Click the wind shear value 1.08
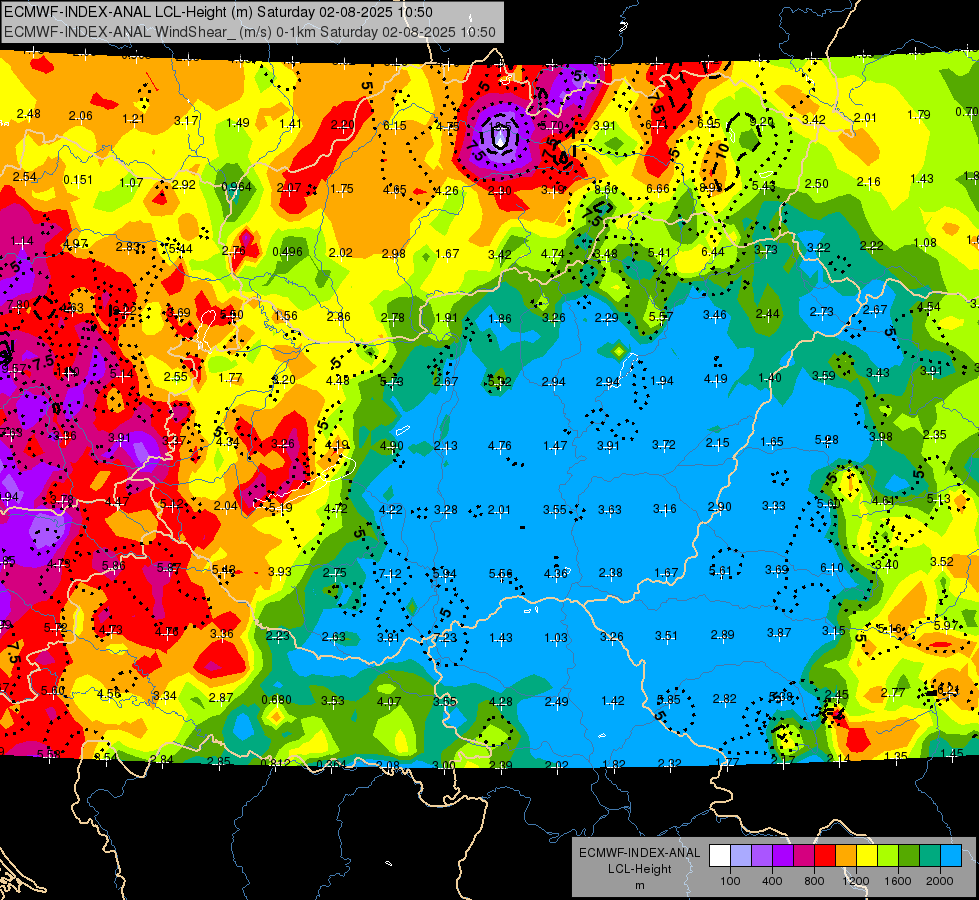 click(925, 242)
